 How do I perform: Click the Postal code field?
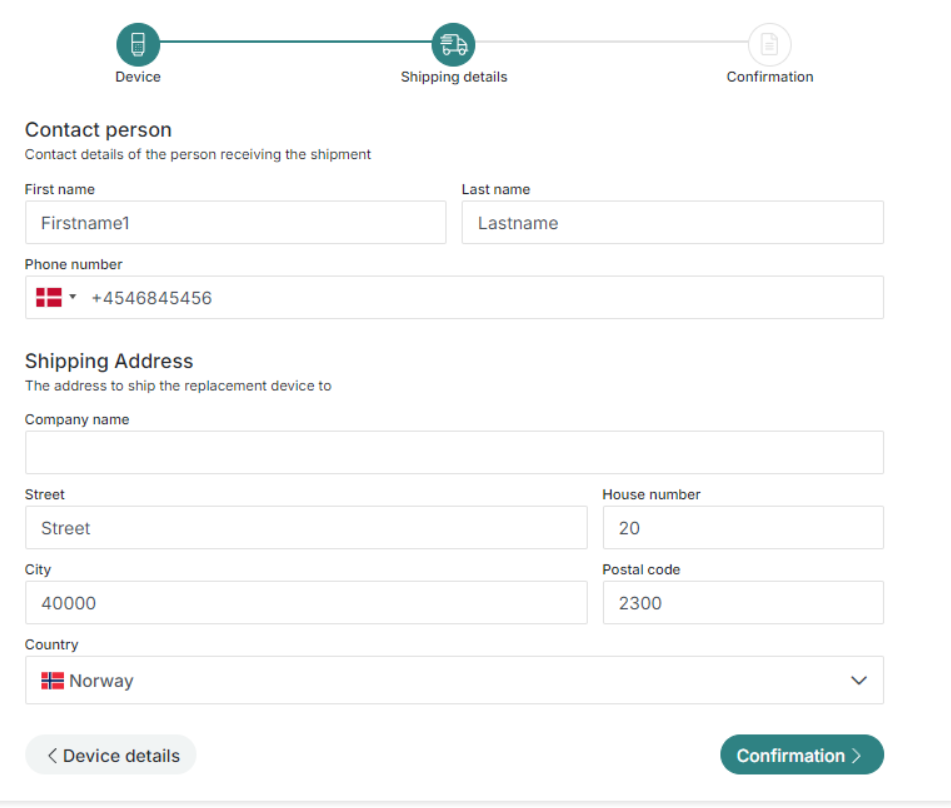coord(743,602)
